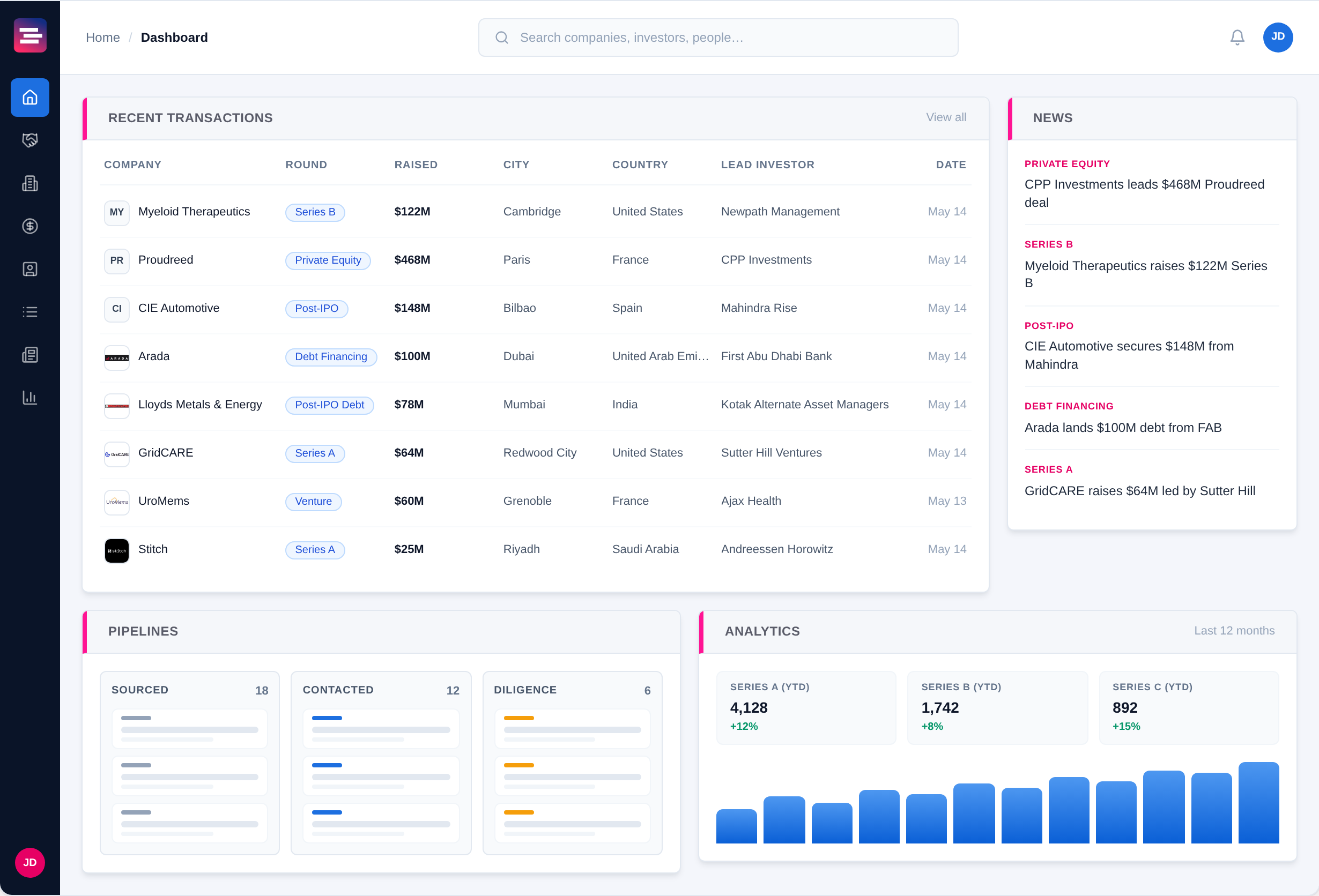Click the Venture round tag
The height and width of the screenshot is (896, 1319).
pos(313,501)
